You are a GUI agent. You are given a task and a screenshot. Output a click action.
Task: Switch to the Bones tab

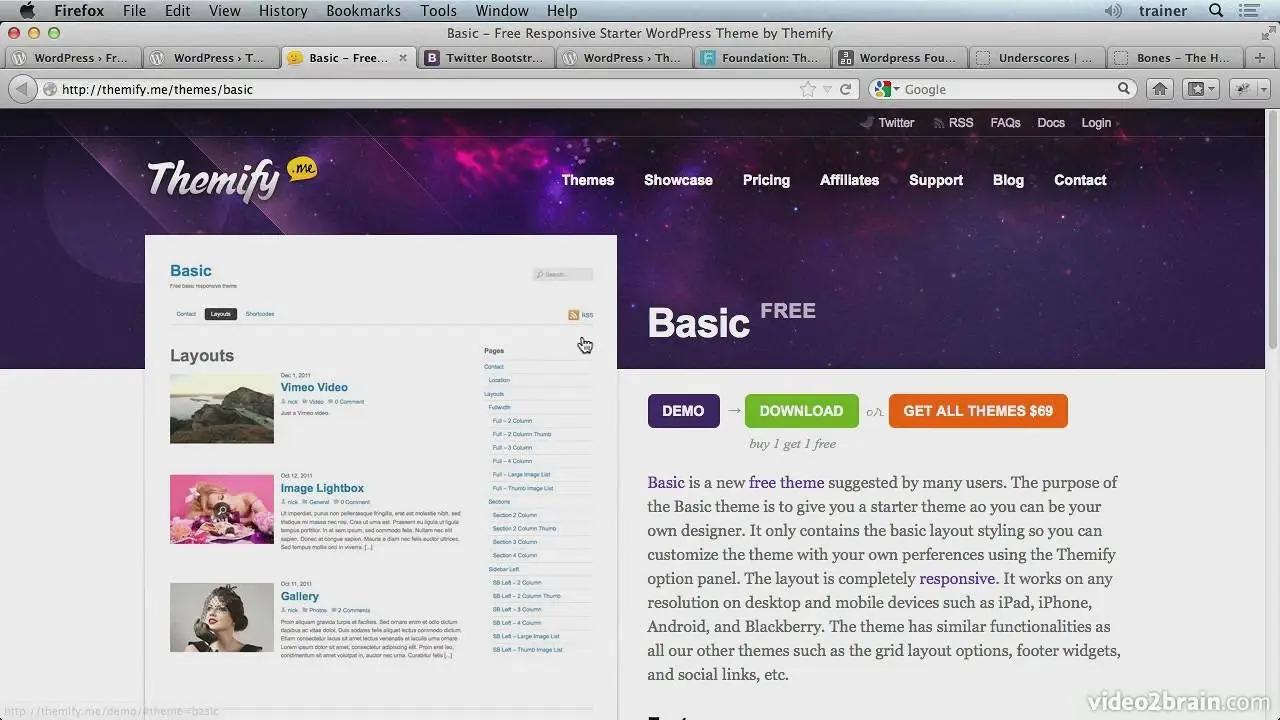click(1176, 58)
